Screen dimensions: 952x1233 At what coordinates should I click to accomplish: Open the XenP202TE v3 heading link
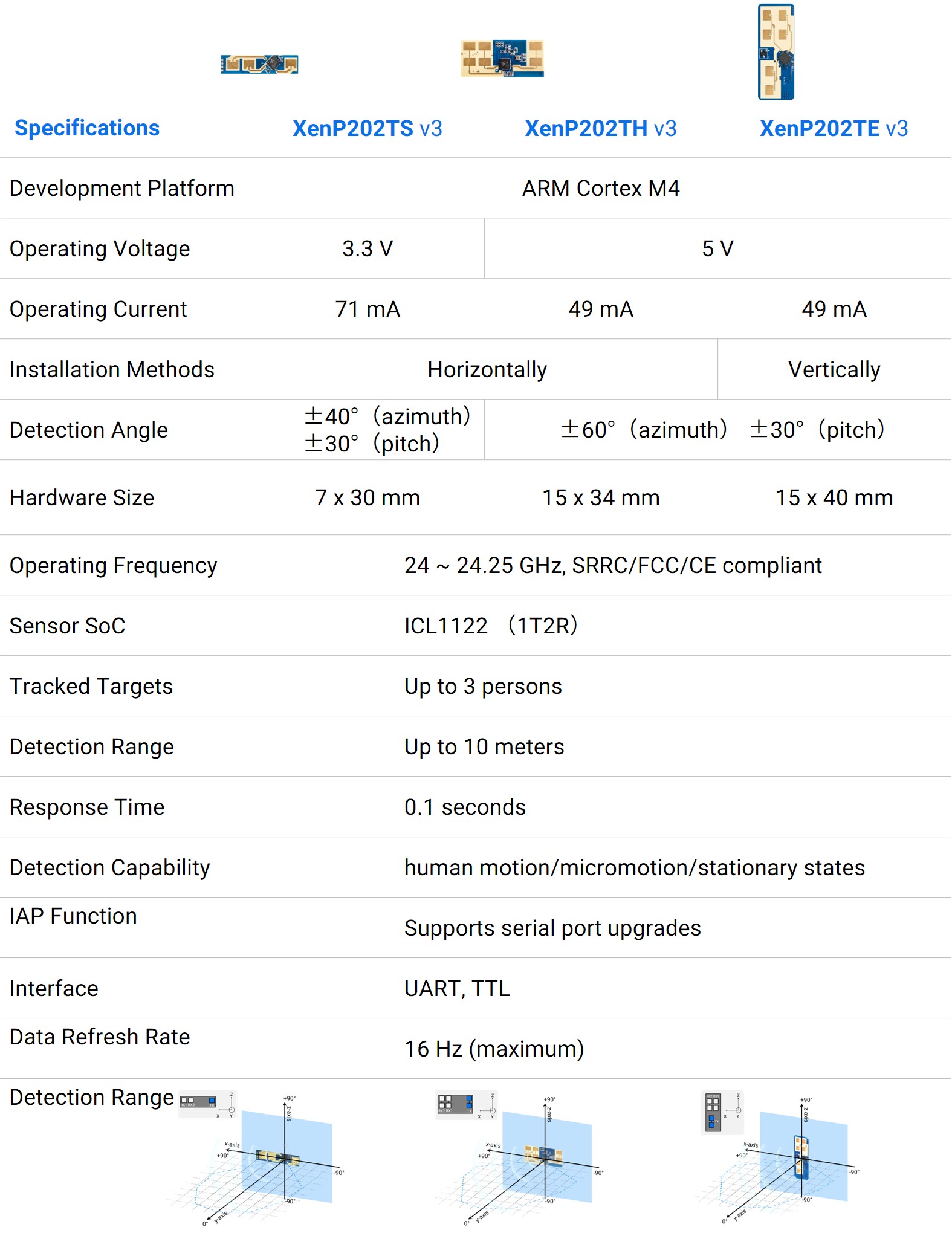[834, 128]
